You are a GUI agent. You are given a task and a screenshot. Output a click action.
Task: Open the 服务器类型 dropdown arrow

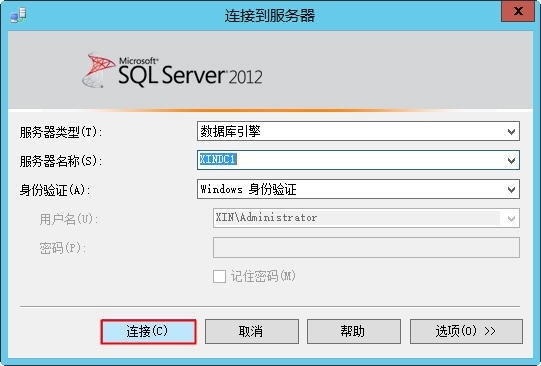511,131
